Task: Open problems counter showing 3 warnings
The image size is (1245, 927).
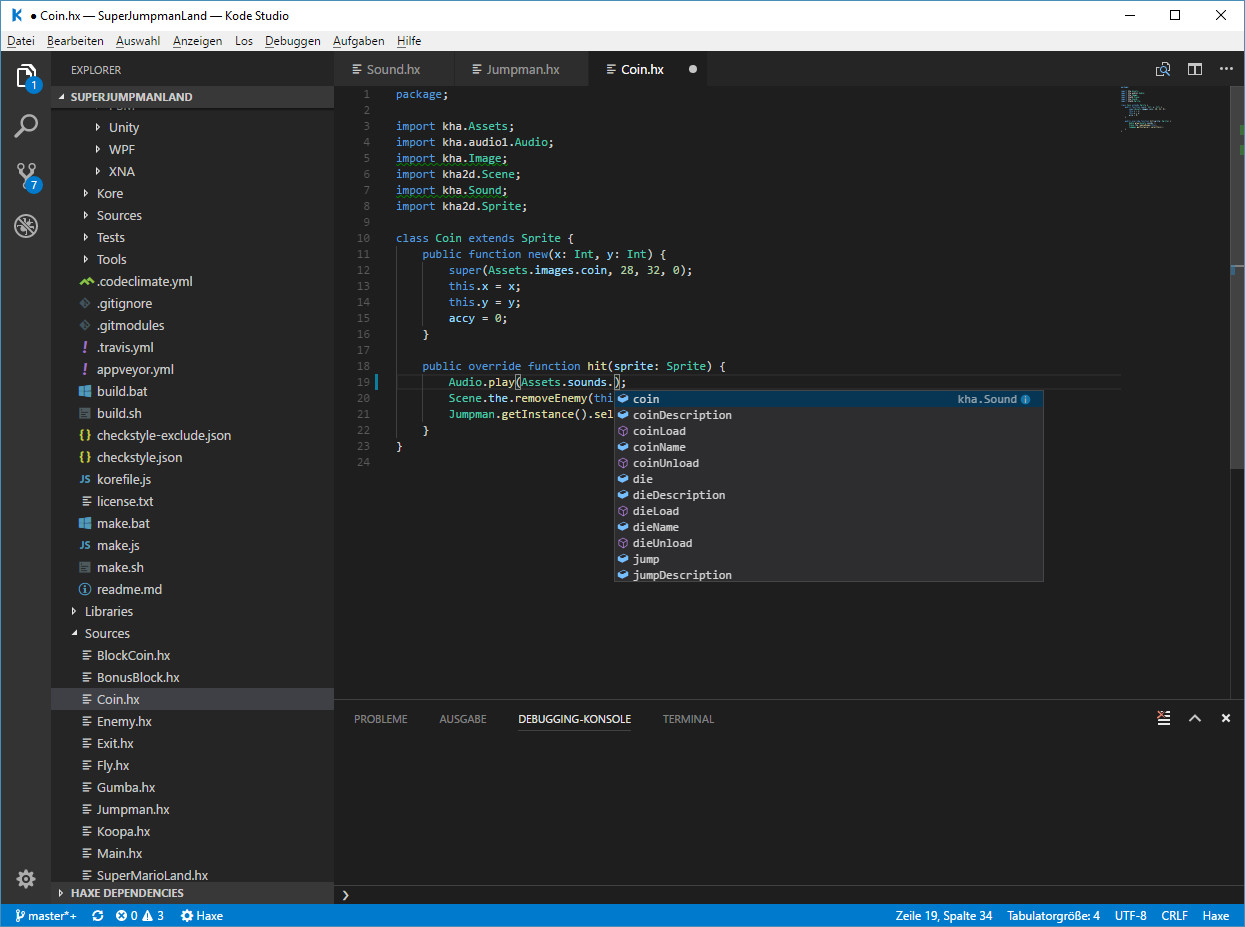Action: click(x=139, y=915)
